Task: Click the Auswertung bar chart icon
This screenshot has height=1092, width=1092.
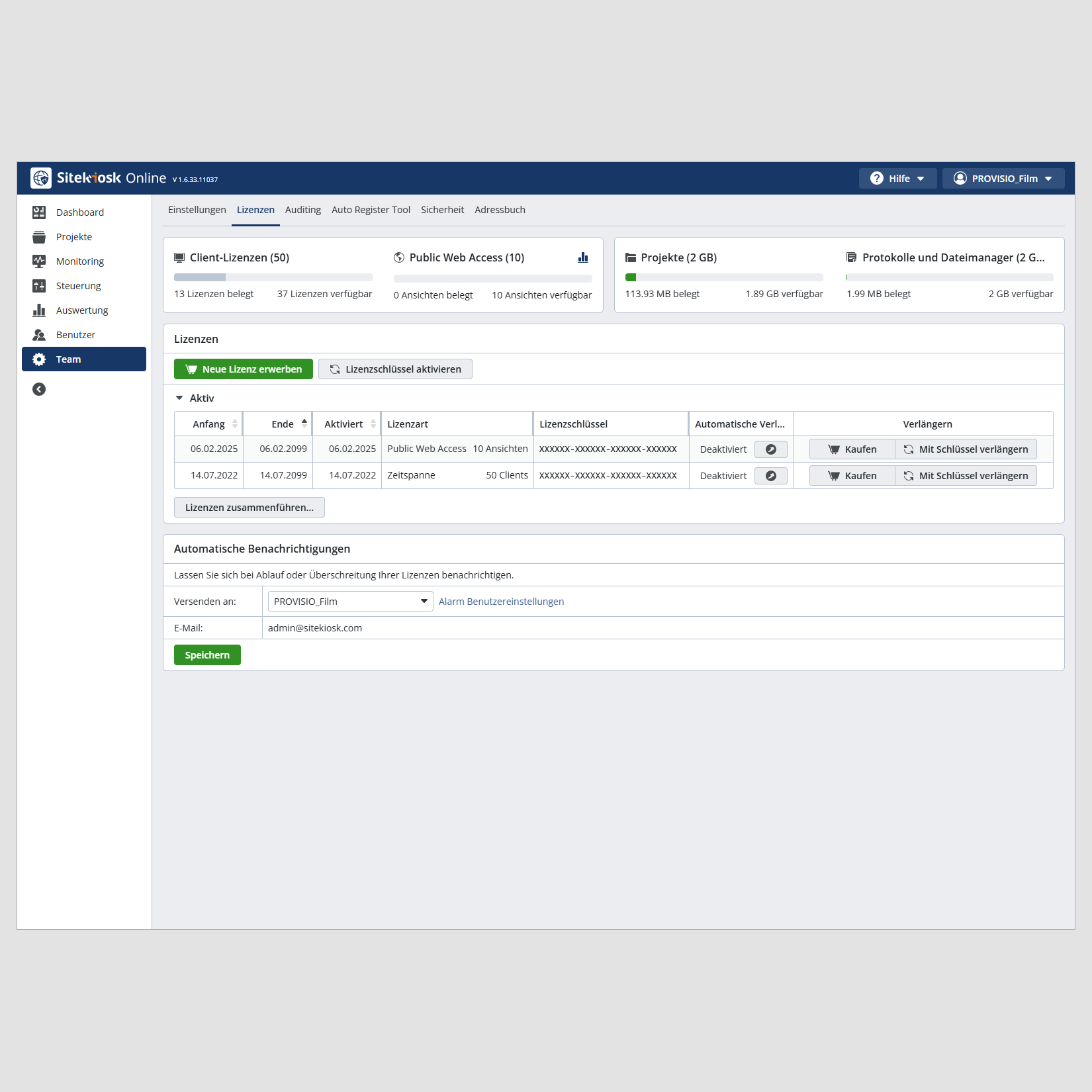Action: (x=39, y=310)
